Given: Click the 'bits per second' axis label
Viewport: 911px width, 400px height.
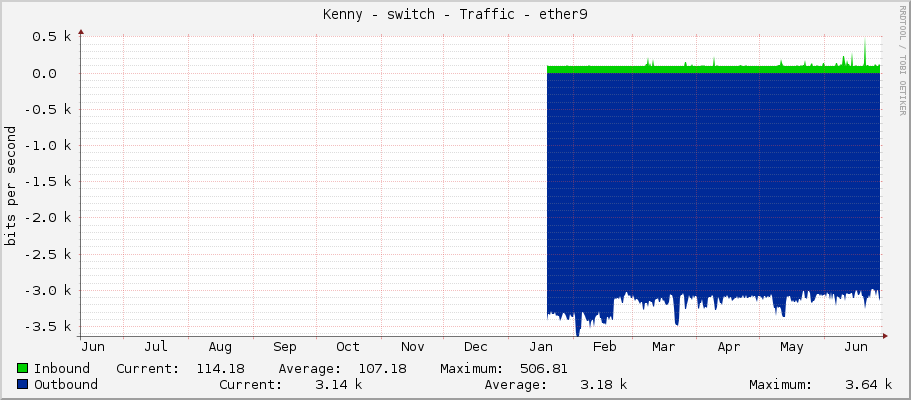Looking at the screenshot, I should point(10,185).
